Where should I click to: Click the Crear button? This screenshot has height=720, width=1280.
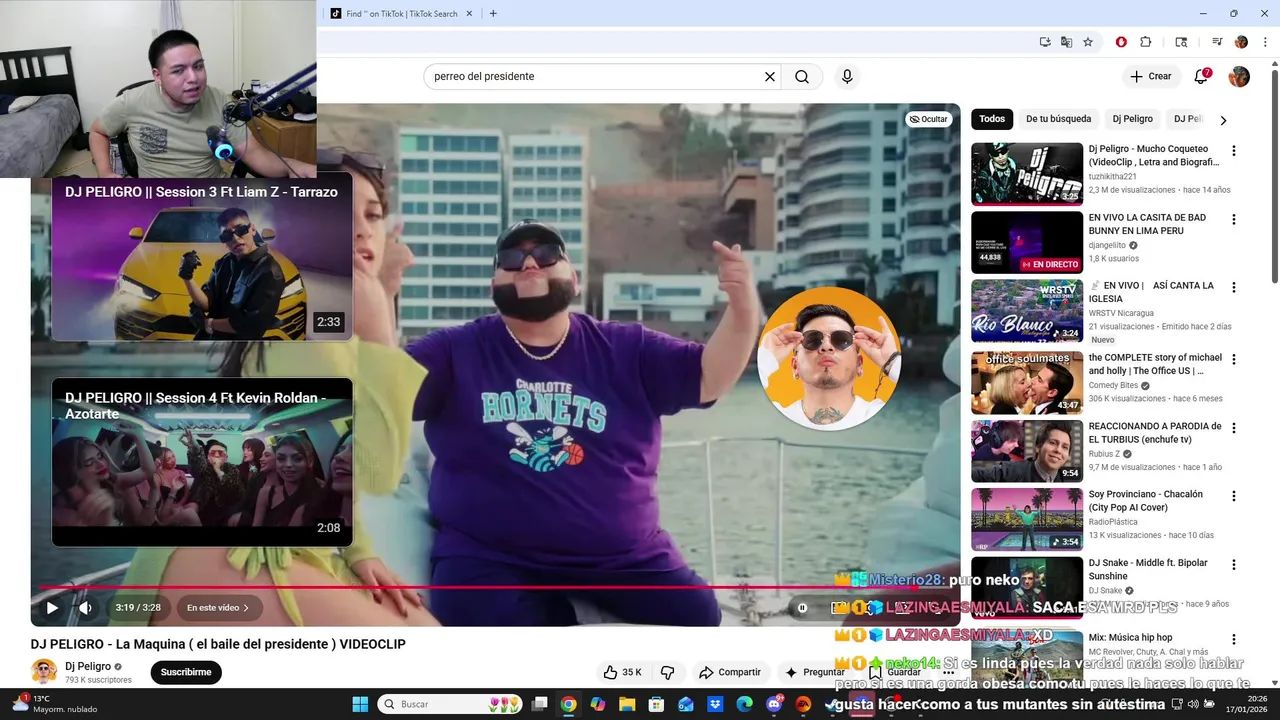[1151, 76]
